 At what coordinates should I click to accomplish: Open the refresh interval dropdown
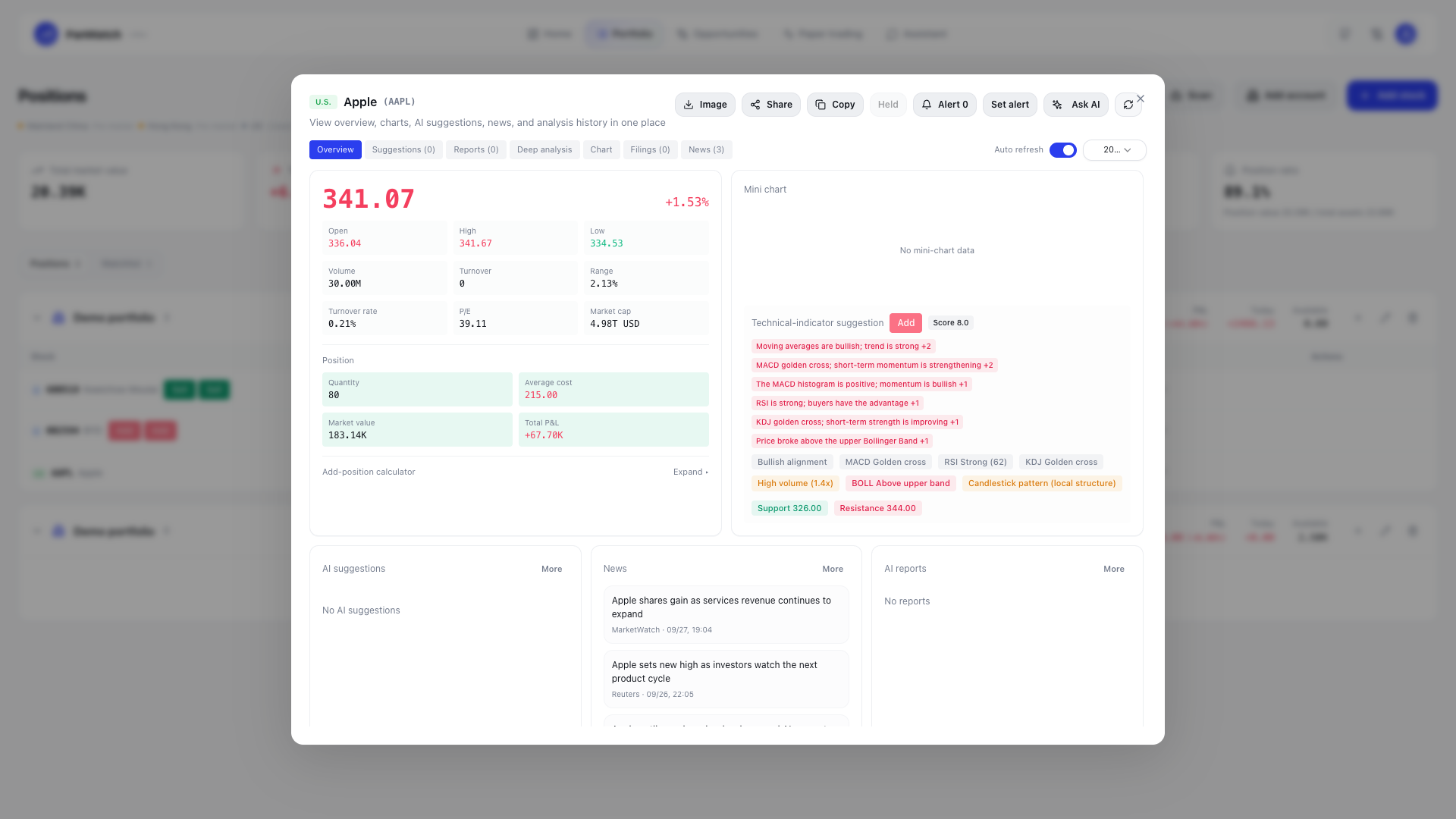click(x=1114, y=150)
